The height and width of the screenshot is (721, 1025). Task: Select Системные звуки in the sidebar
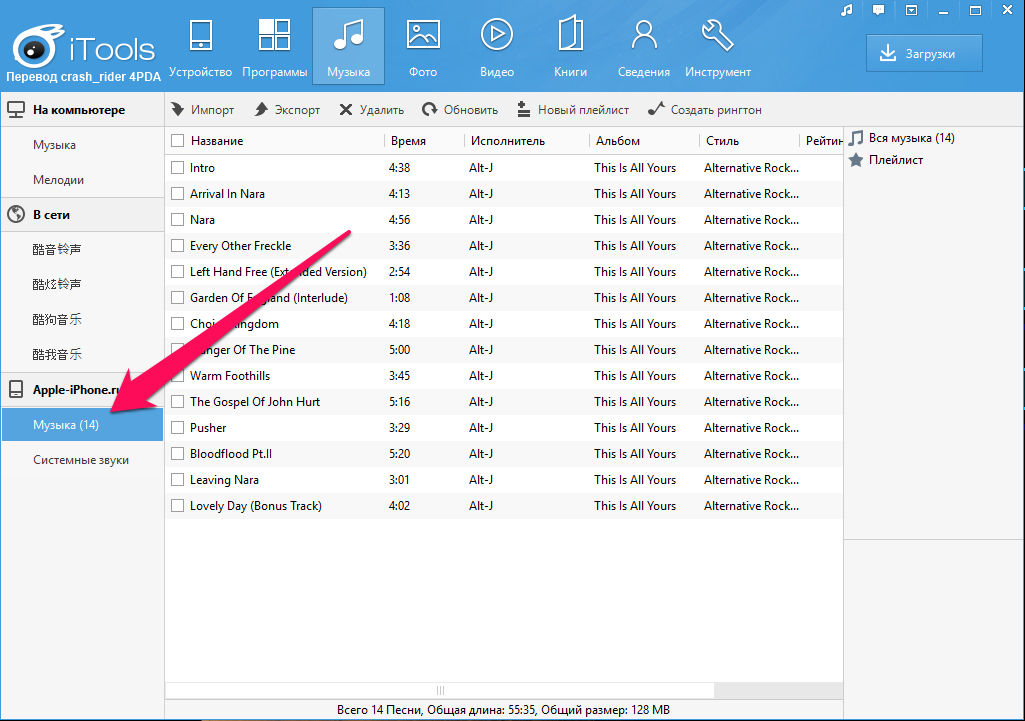(82, 460)
